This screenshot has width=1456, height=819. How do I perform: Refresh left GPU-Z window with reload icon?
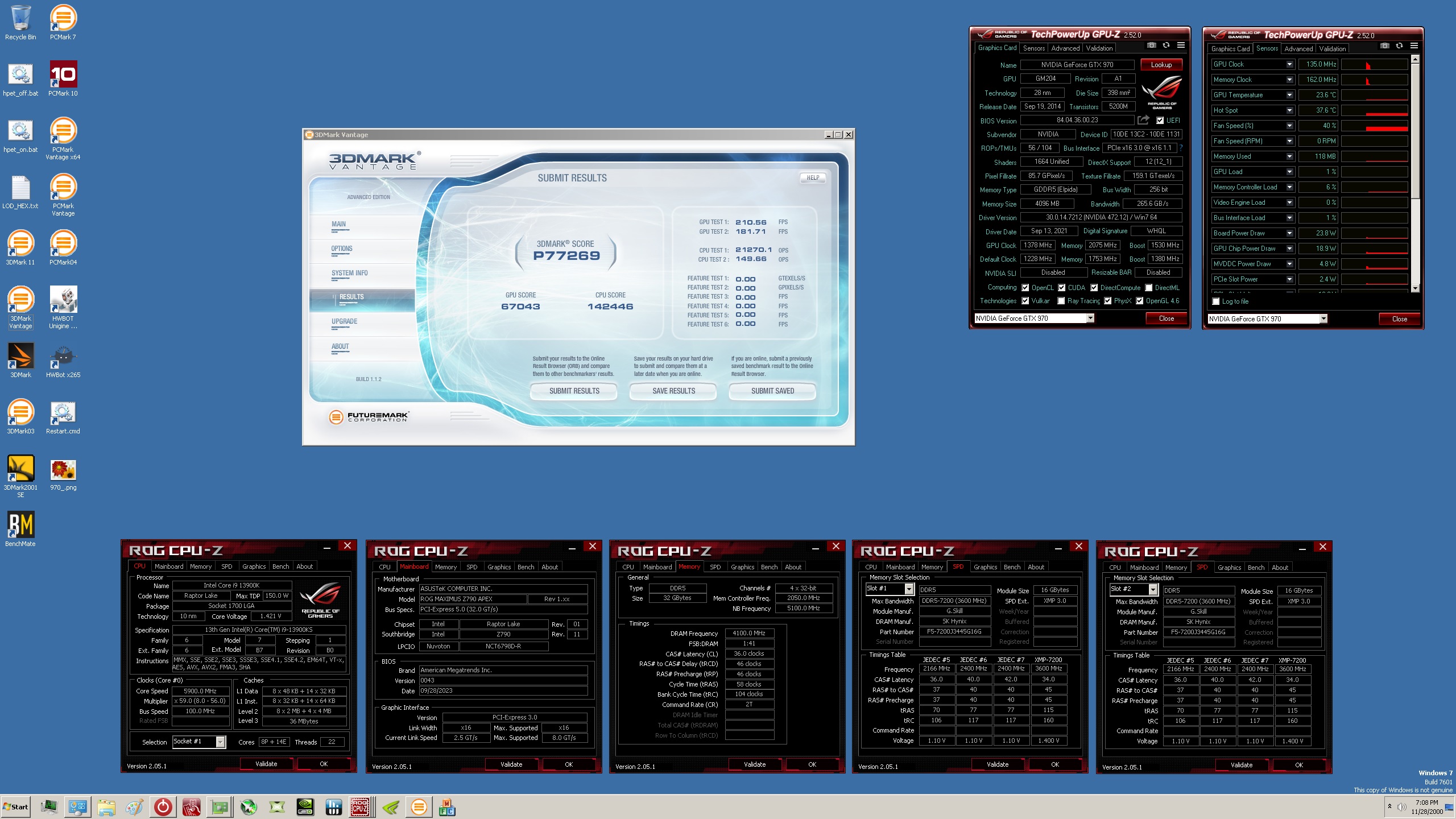click(x=1166, y=45)
